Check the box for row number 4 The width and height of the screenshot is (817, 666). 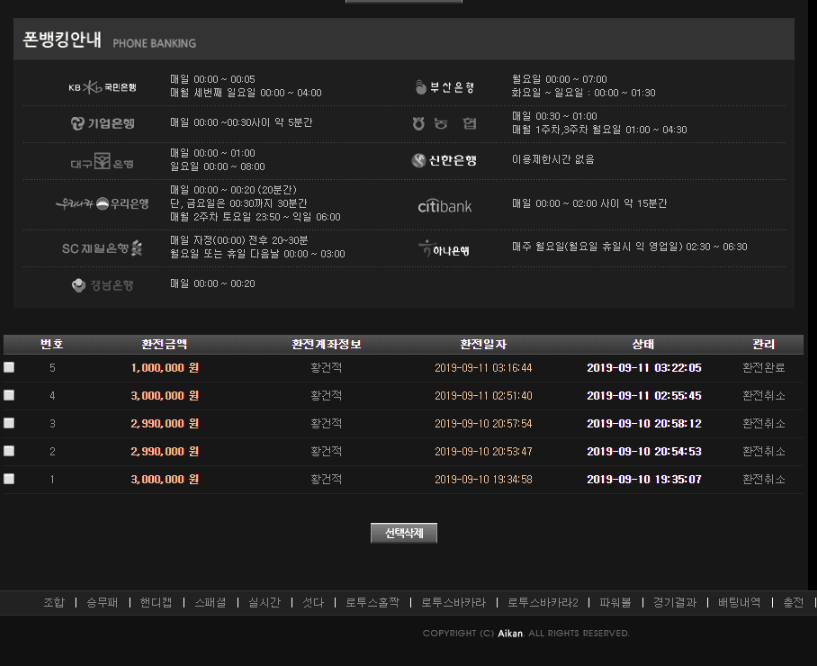click(x=9, y=395)
